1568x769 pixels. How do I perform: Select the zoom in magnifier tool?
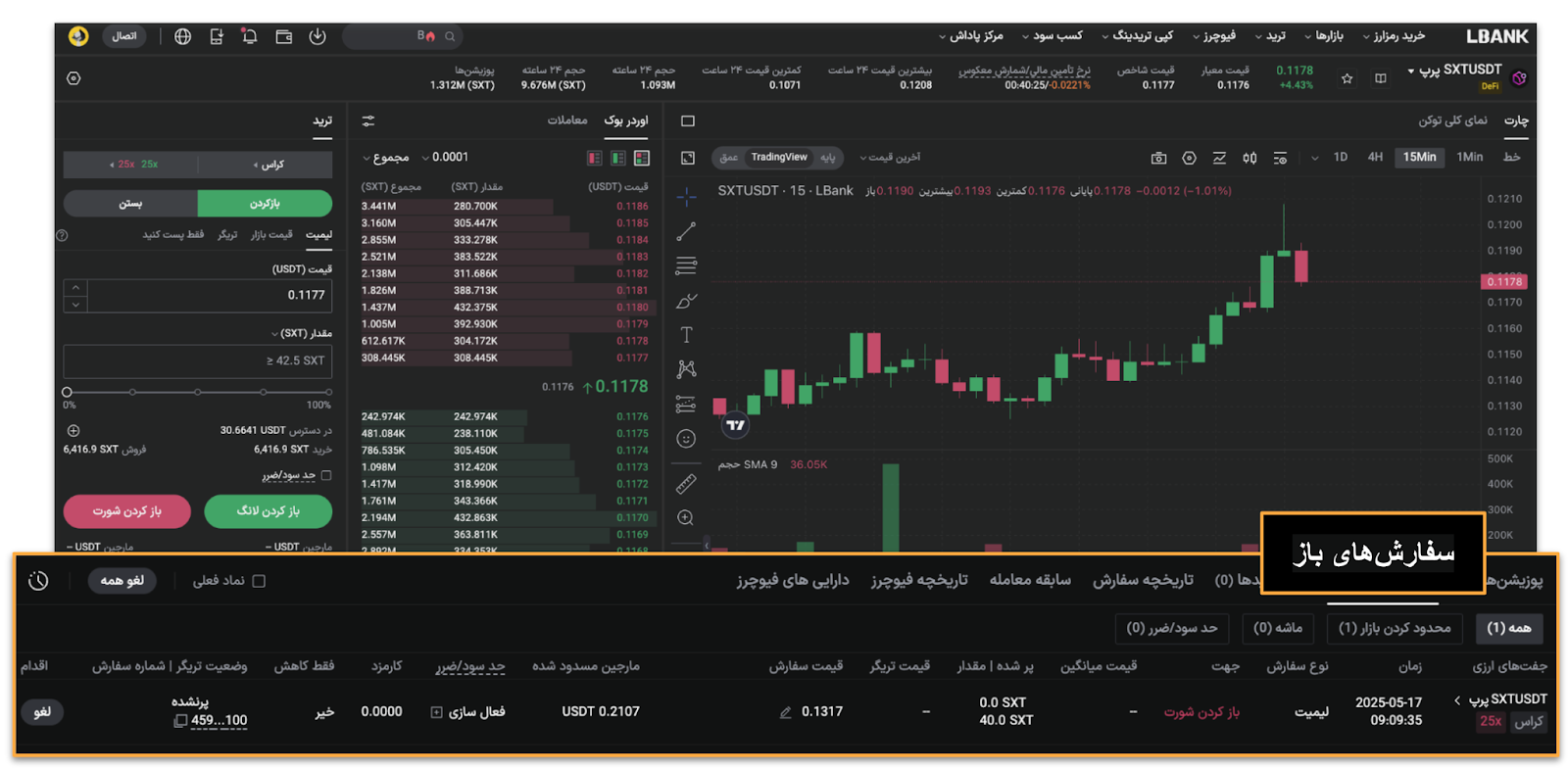[x=686, y=517]
